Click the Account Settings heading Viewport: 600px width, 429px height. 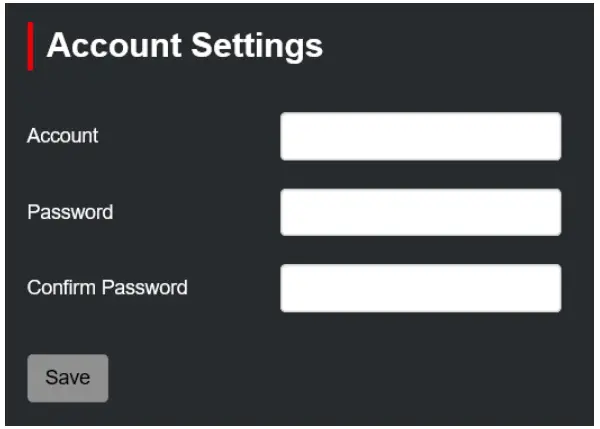tap(185, 46)
